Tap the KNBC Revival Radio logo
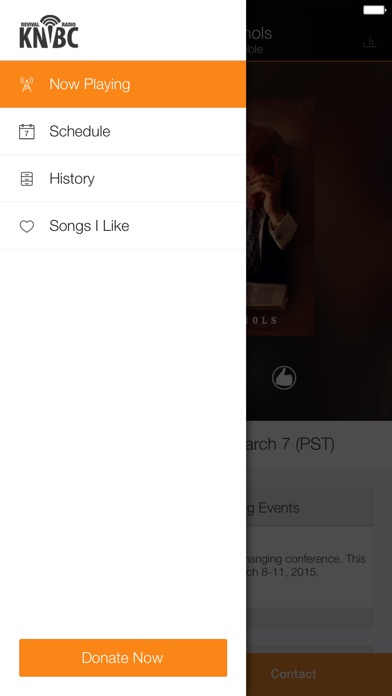 pyautogui.click(x=49, y=32)
